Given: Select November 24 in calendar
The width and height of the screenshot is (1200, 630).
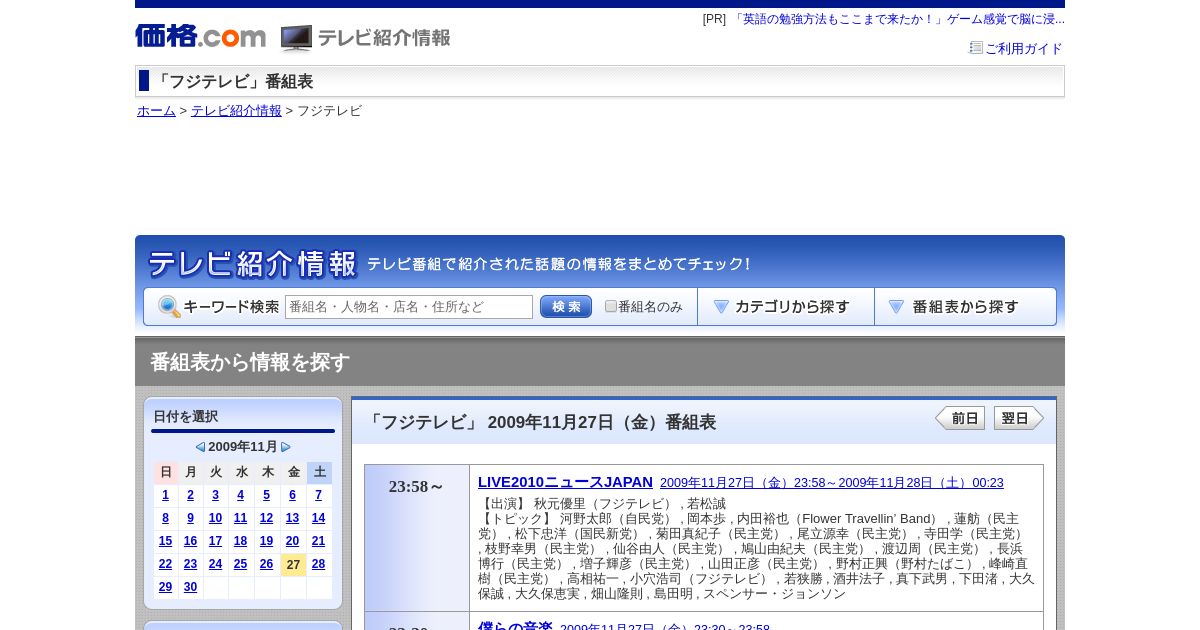Looking at the screenshot, I should [x=216, y=564].
